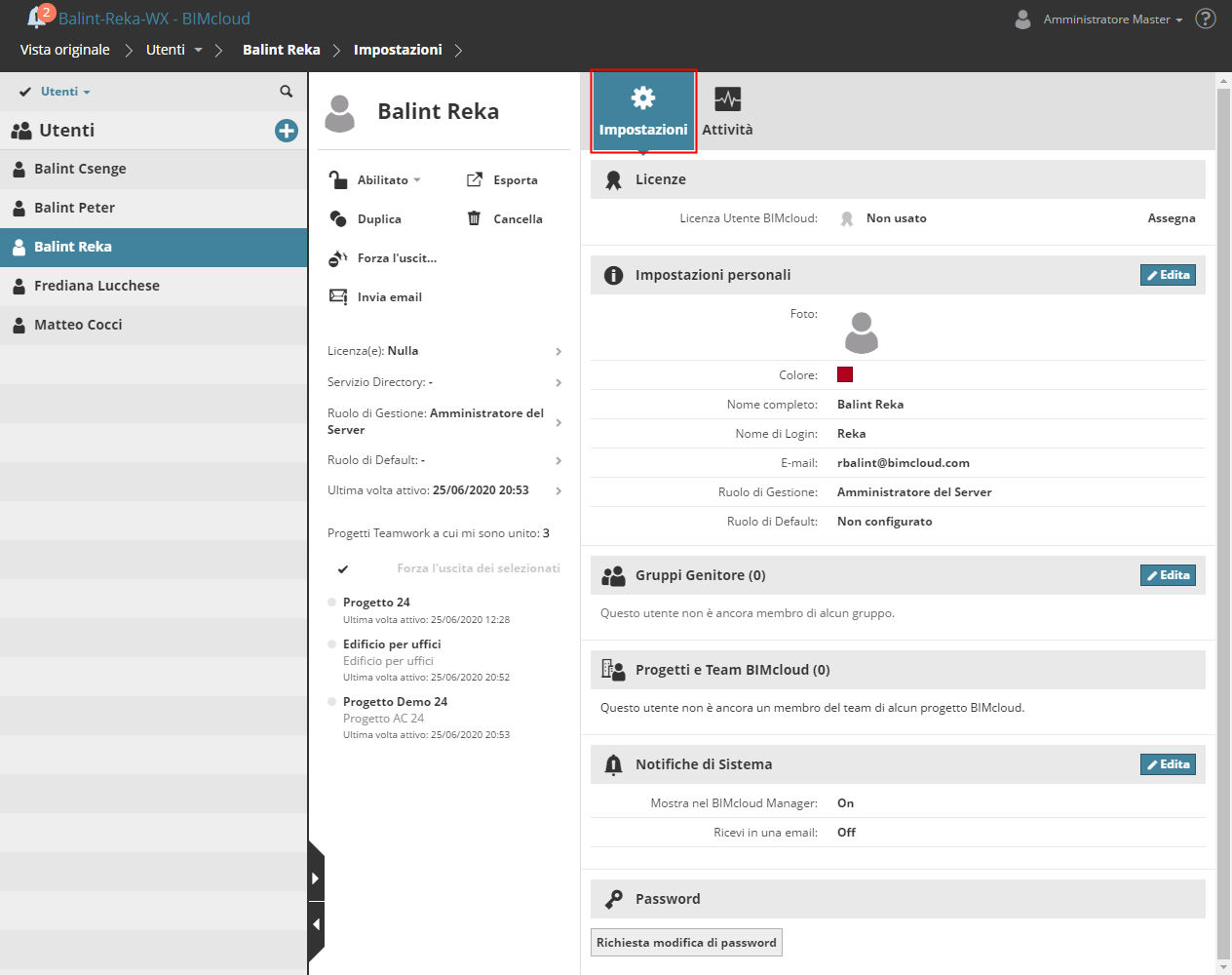This screenshot has height=975, width=1232.
Task: Click the Esporta export icon
Action: click(475, 179)
